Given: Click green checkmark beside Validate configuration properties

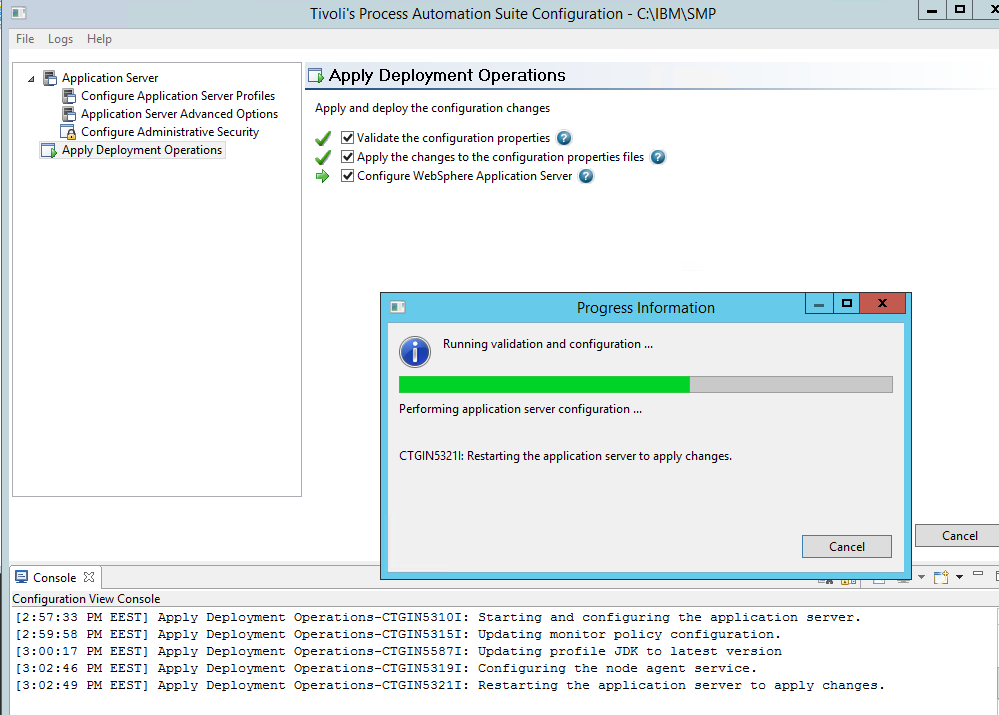Looking at the screenshot, I should tap(323, 138).
